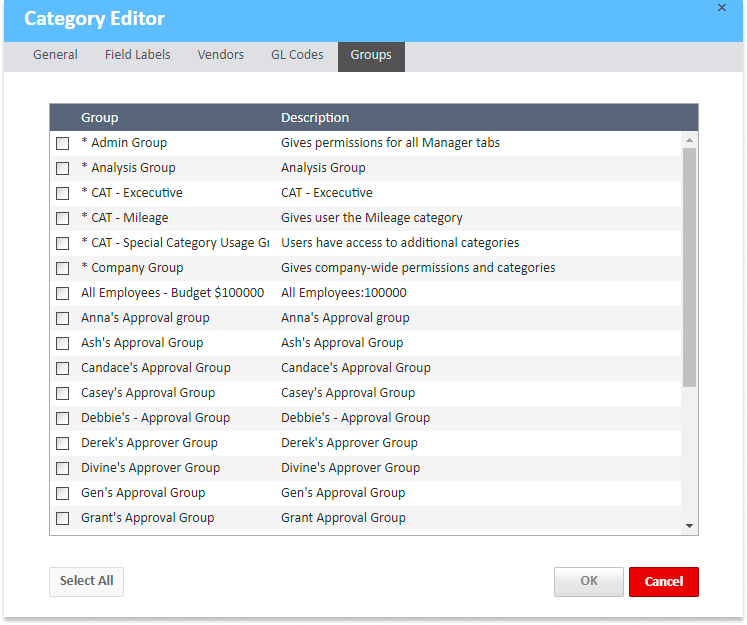Click the scrollbar down arrow

pyautogui.click(x=689, y=526)
